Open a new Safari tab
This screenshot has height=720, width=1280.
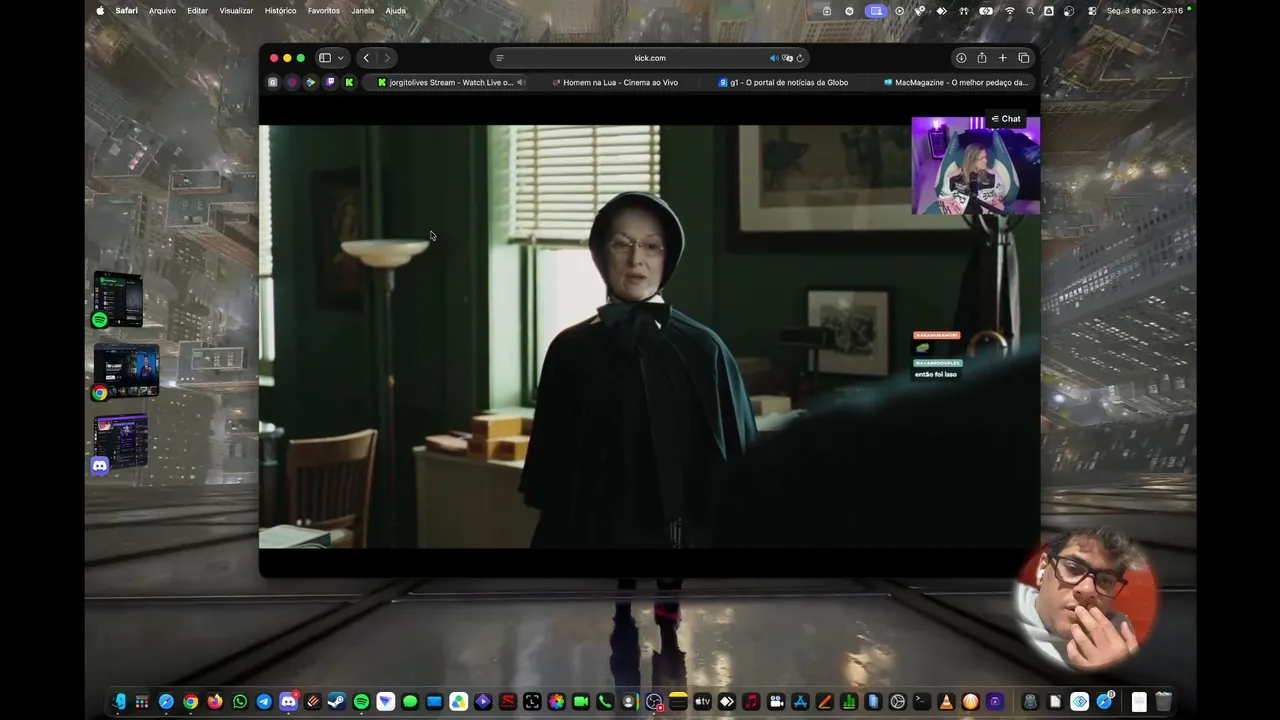click(1003, 58)
